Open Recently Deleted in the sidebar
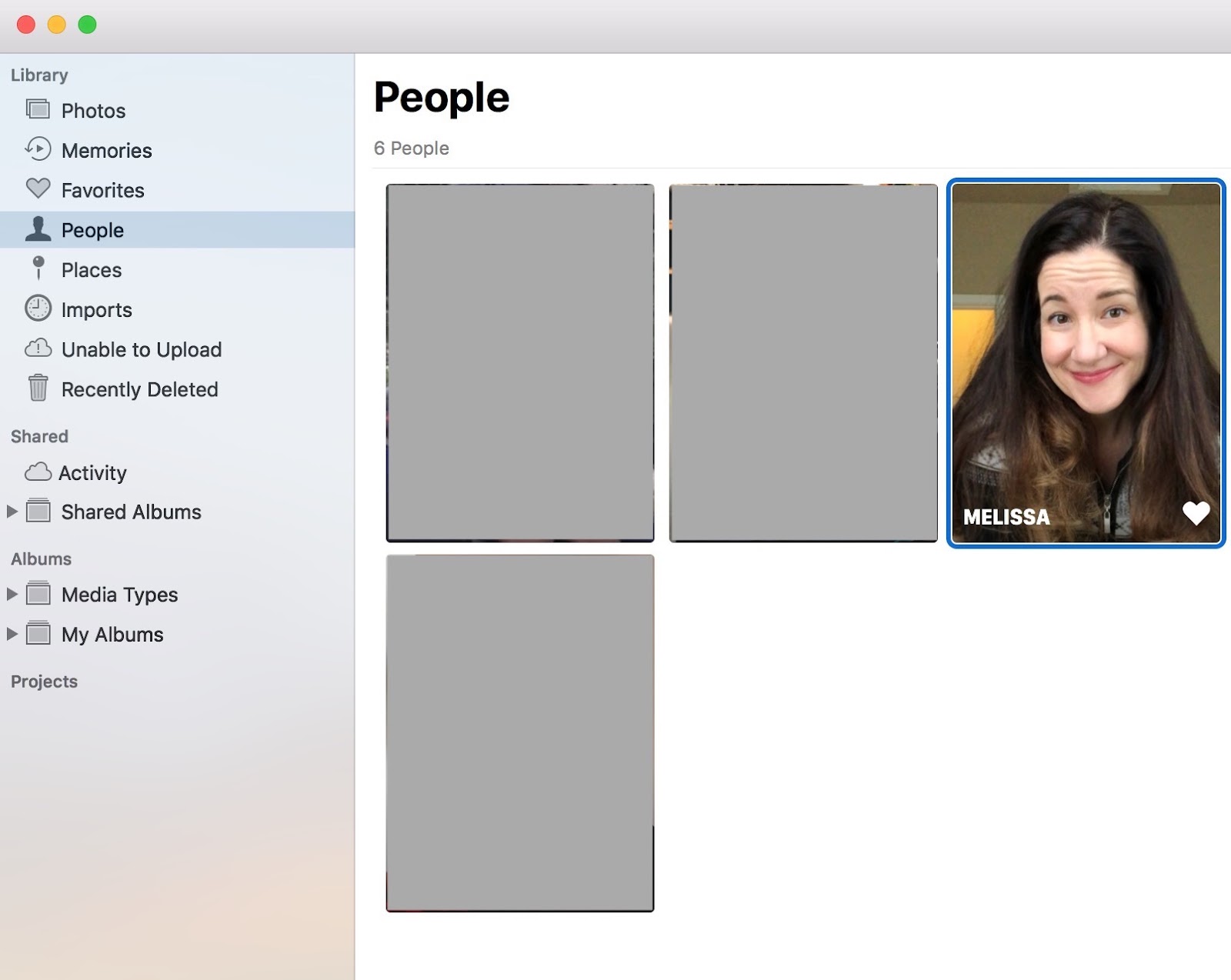Image resolution: width=1231 pixels, height=980 pixels. click(177, 390)
